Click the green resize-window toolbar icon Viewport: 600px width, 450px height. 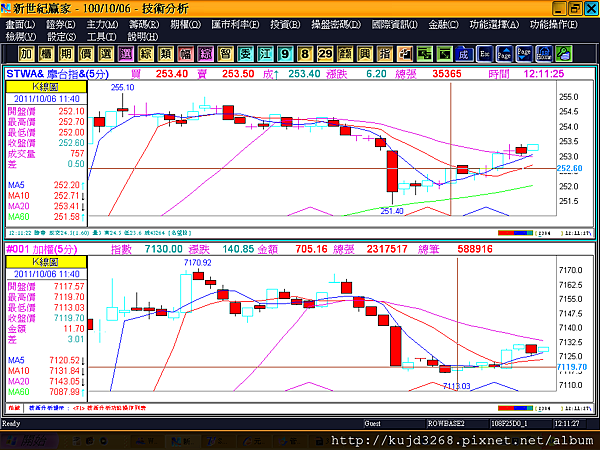444,54
